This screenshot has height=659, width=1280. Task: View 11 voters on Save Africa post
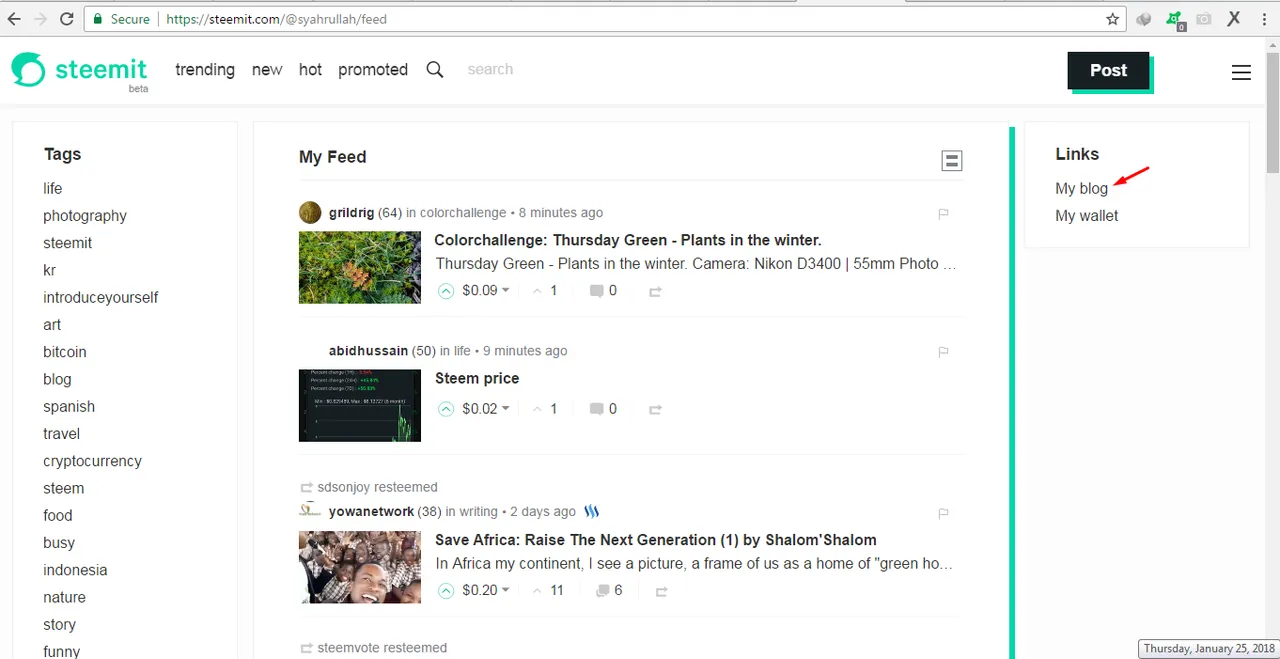tap(548, 591)
